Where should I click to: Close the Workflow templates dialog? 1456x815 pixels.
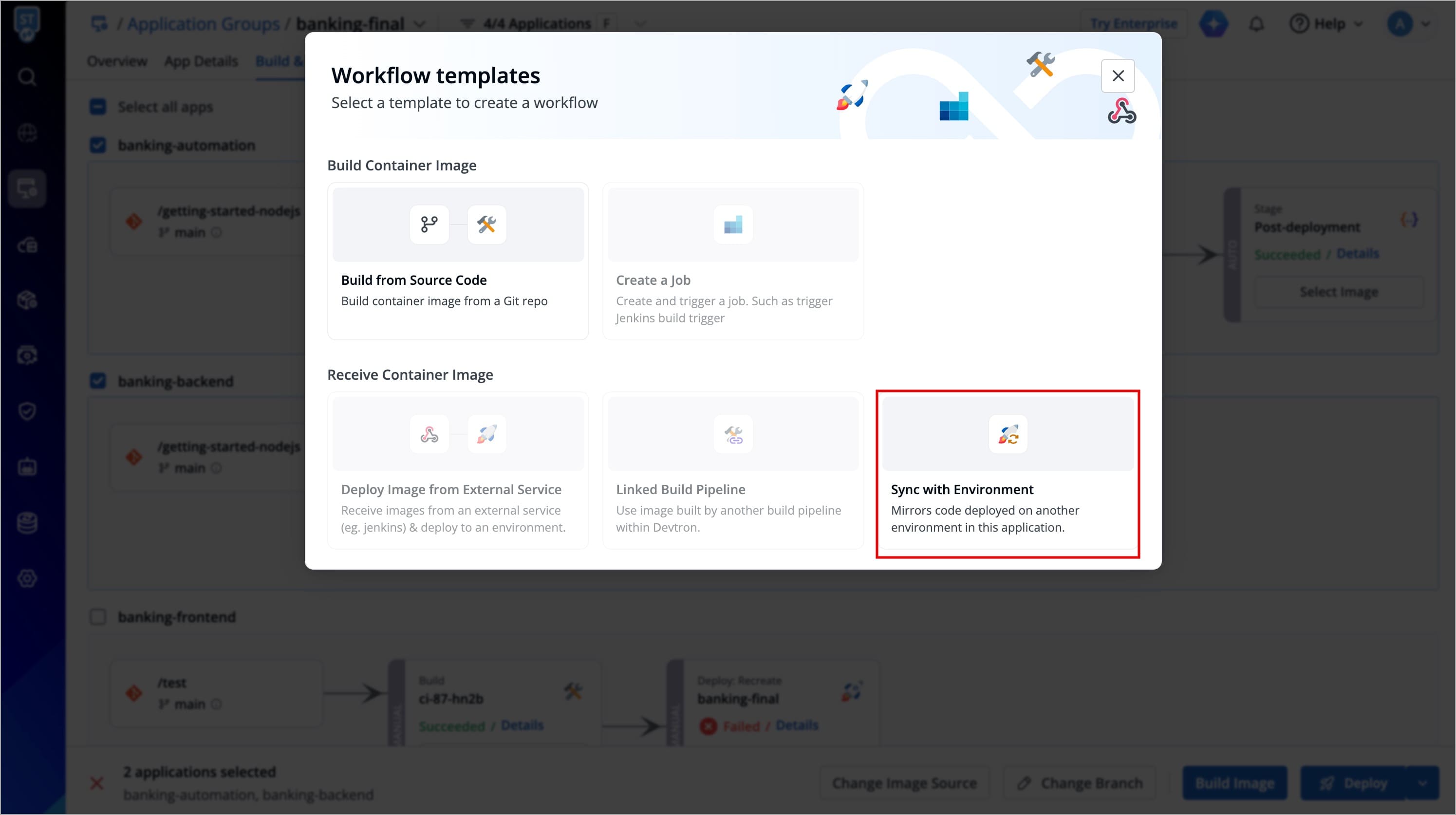point(1118,76)
